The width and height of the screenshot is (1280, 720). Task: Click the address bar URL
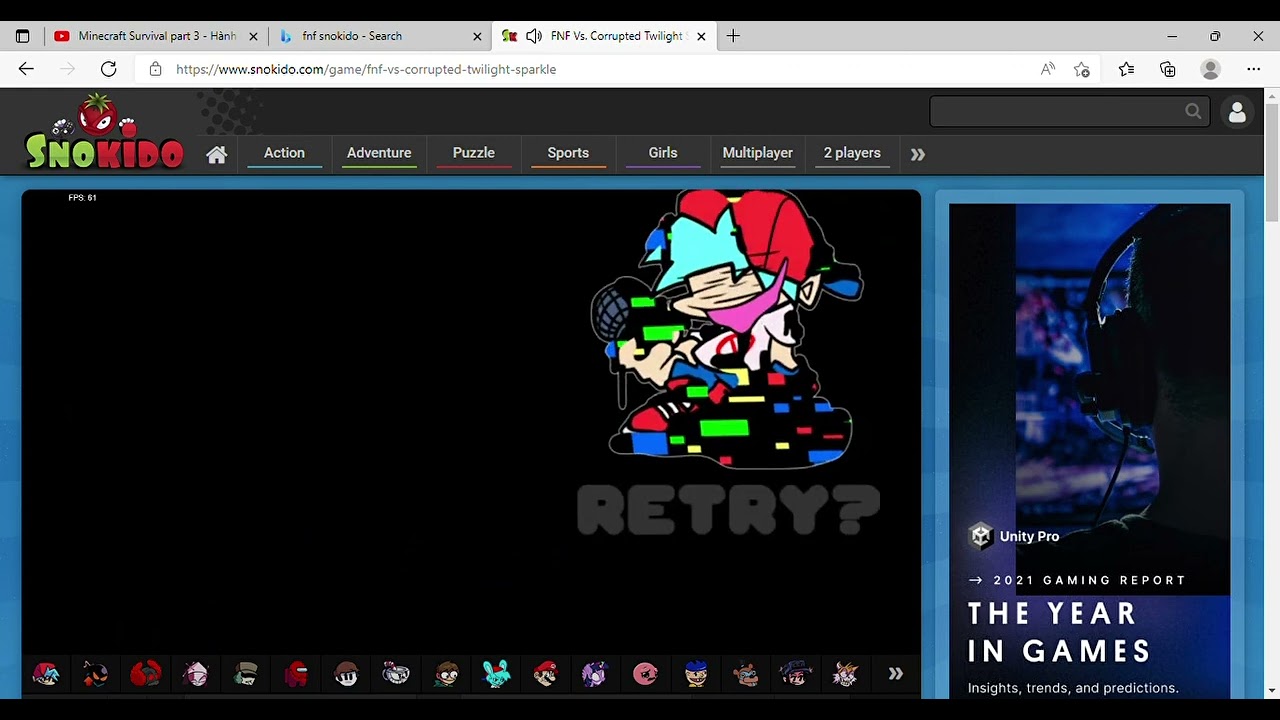pos(366,69)
